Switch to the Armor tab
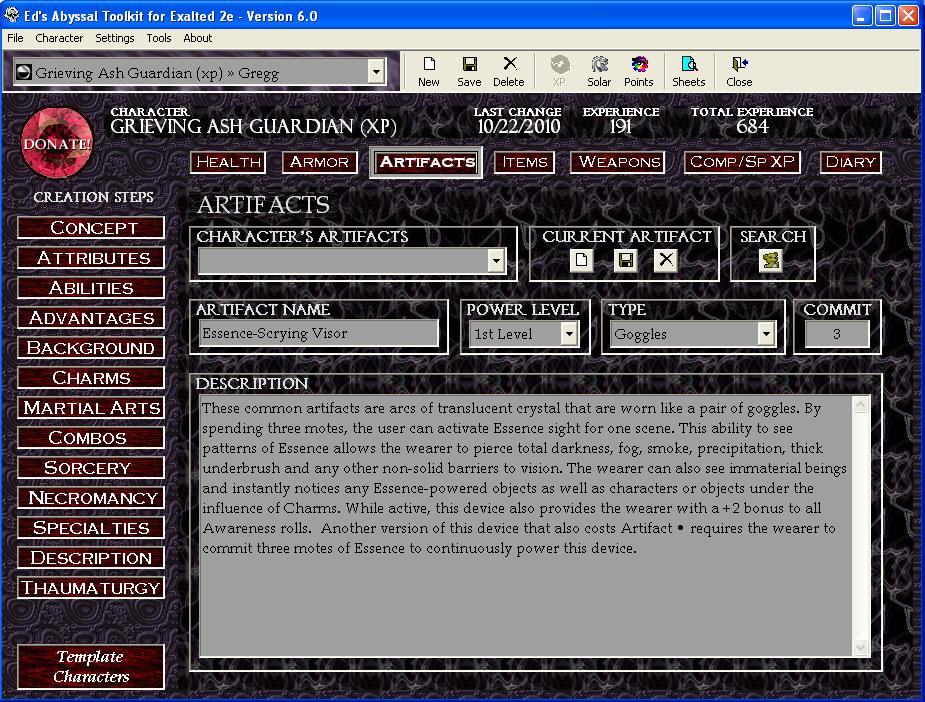This screenshot has width=925, height=702. click(319, 162)
